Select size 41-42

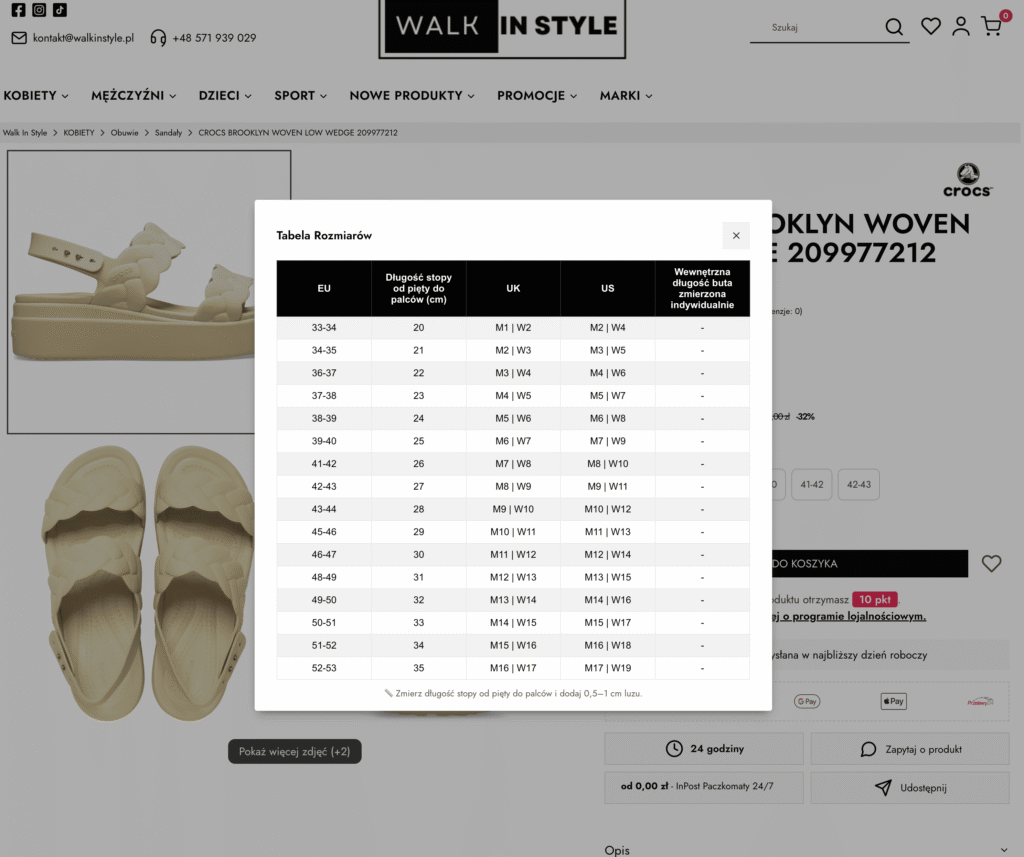click(812, 485)
